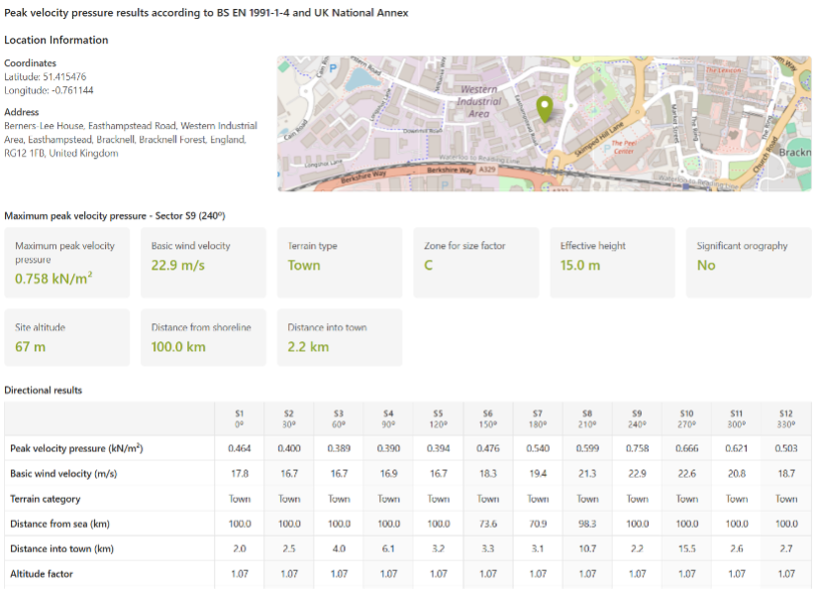Click the S1 0° column header
821x592 pixels.
click(239, 418)
